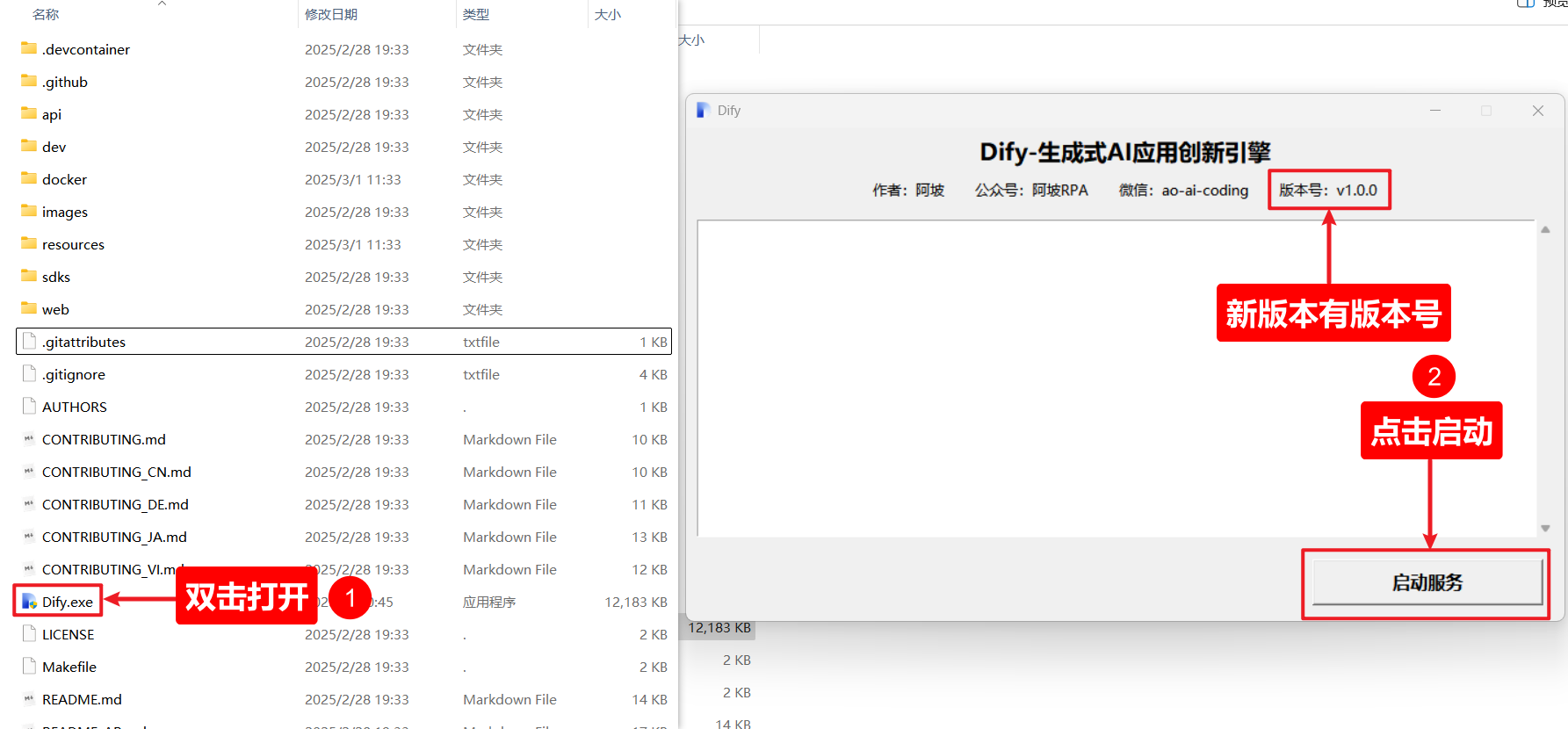Select the README.md file name
The height and width of the screenshot is (729, 1568).
tap(82, 699)
